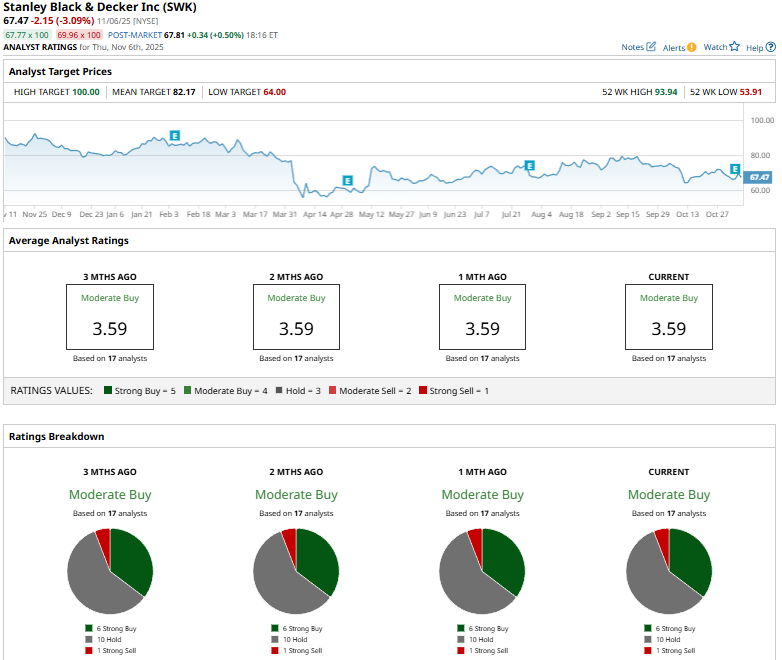Click the Hold = 3 gray swatch
Screen dimensions: 782x660
click(277, 391)
